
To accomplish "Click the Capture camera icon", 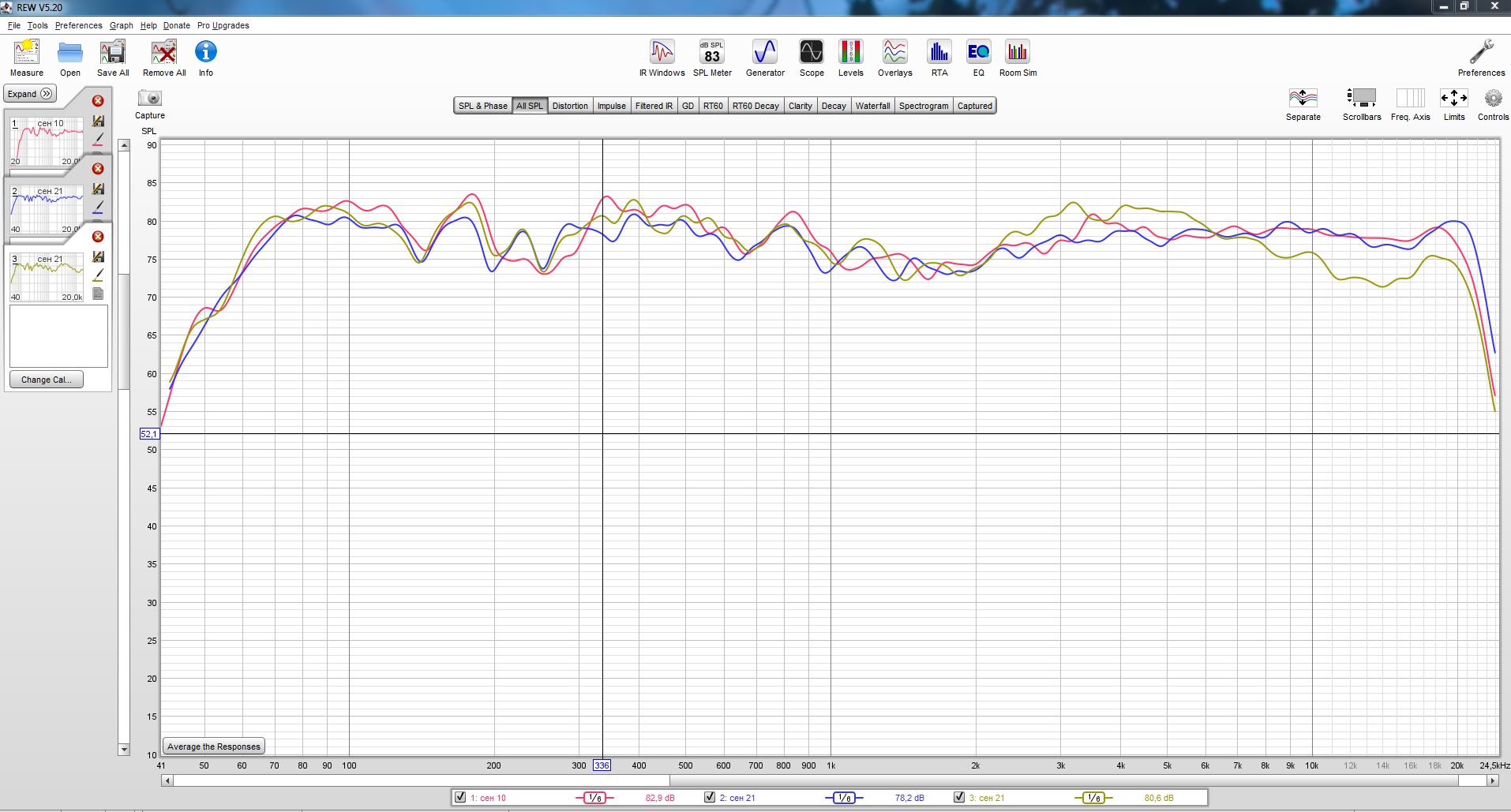I will tap(149, 99).
